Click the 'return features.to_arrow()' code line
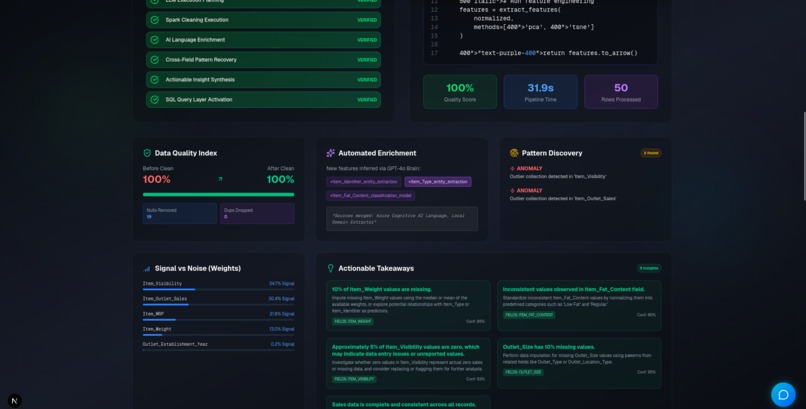 [x=548, y=53]
